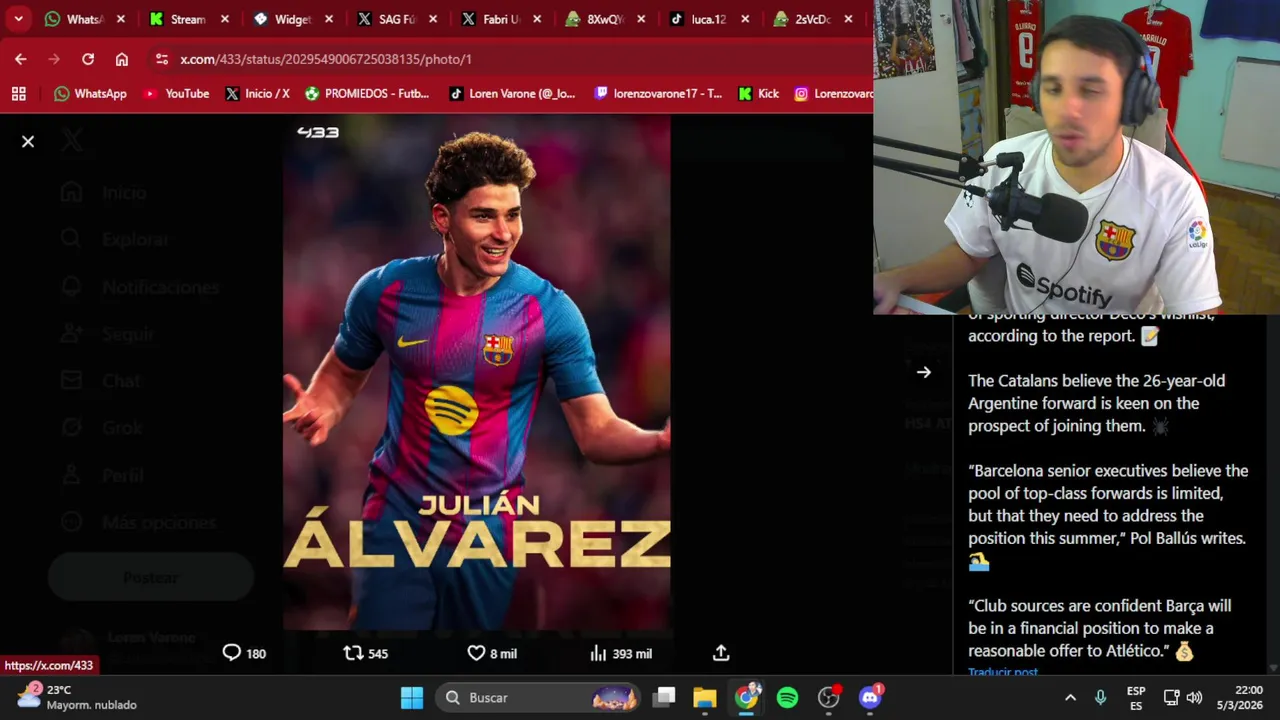Close the luca.12 tab
1280x720 pixels.
point(745,19)
